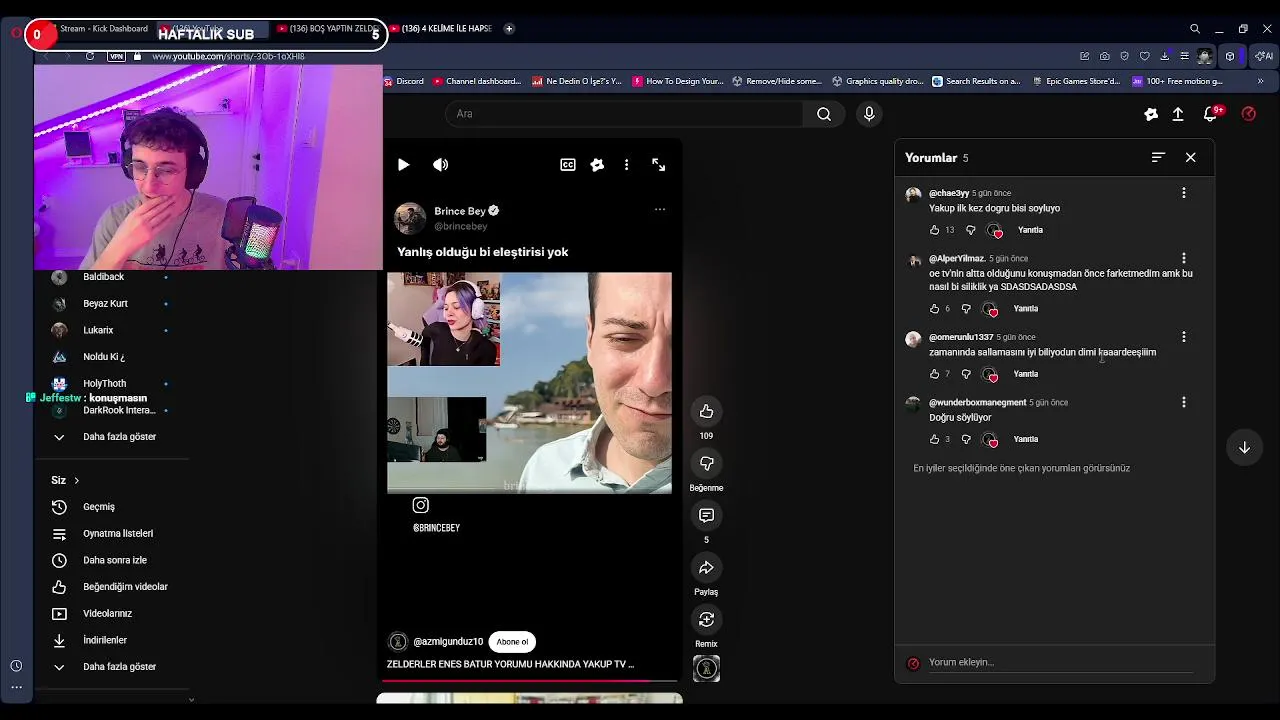The height and width of the screenshot is (720, 1280).
Task: Open options for @omerunlu1337's comment
Action: [x=1184, y=337]
